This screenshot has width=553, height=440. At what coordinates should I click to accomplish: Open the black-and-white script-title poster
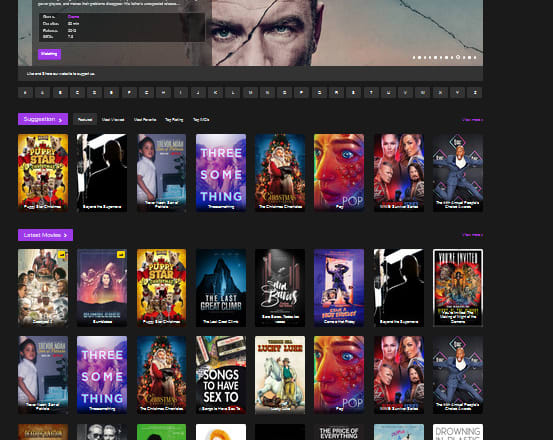click(x=280, y=288)
